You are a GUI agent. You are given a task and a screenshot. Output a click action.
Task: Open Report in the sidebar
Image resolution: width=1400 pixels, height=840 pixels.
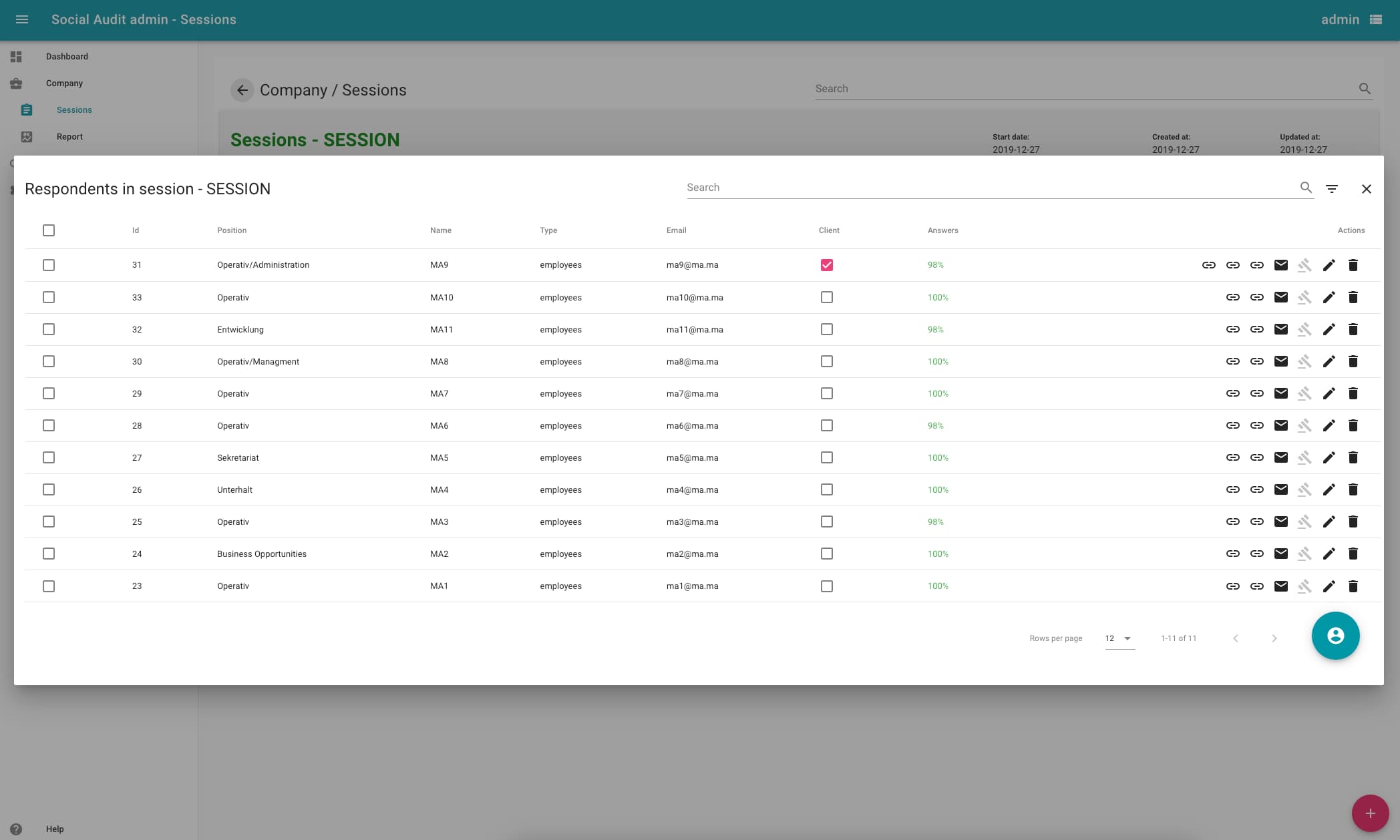point(69,137)
